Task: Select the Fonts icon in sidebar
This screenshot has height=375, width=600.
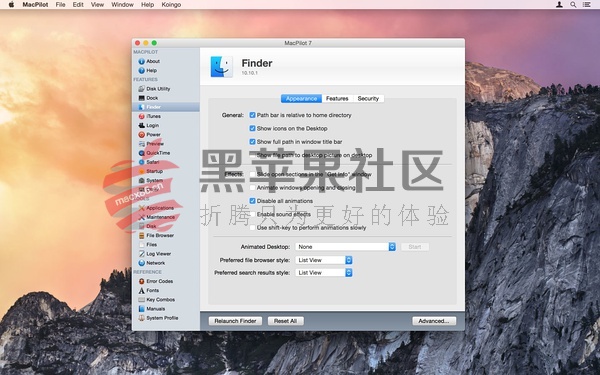Action: [x=142, y=290]
